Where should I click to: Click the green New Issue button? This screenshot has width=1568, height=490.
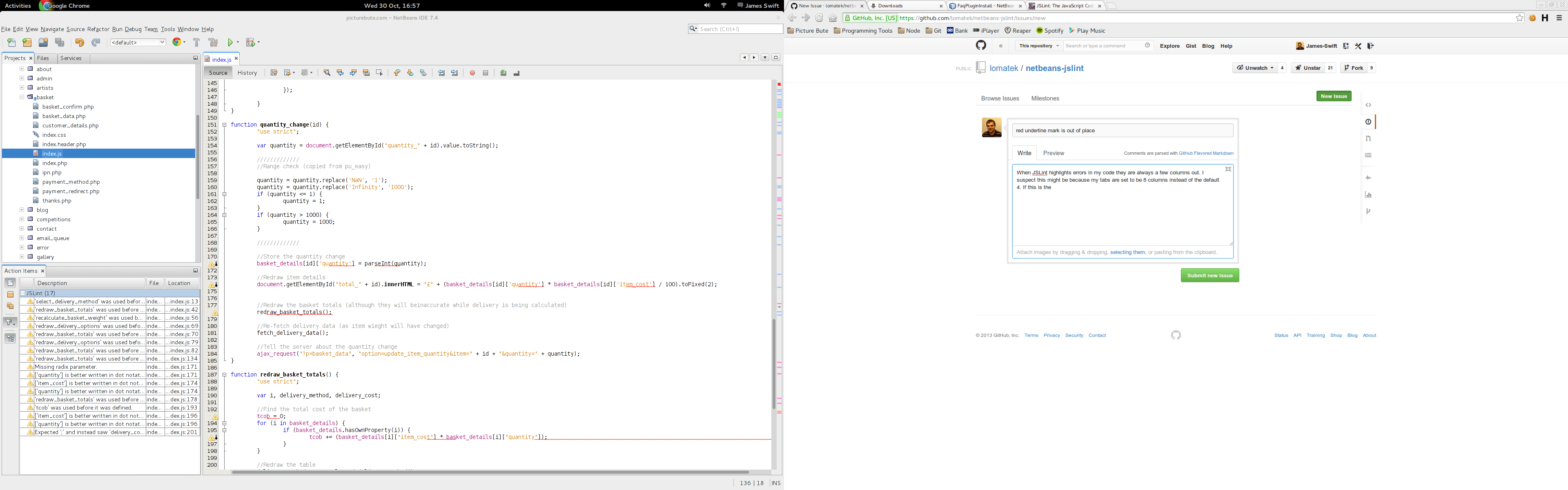(x=1334, y=96)
